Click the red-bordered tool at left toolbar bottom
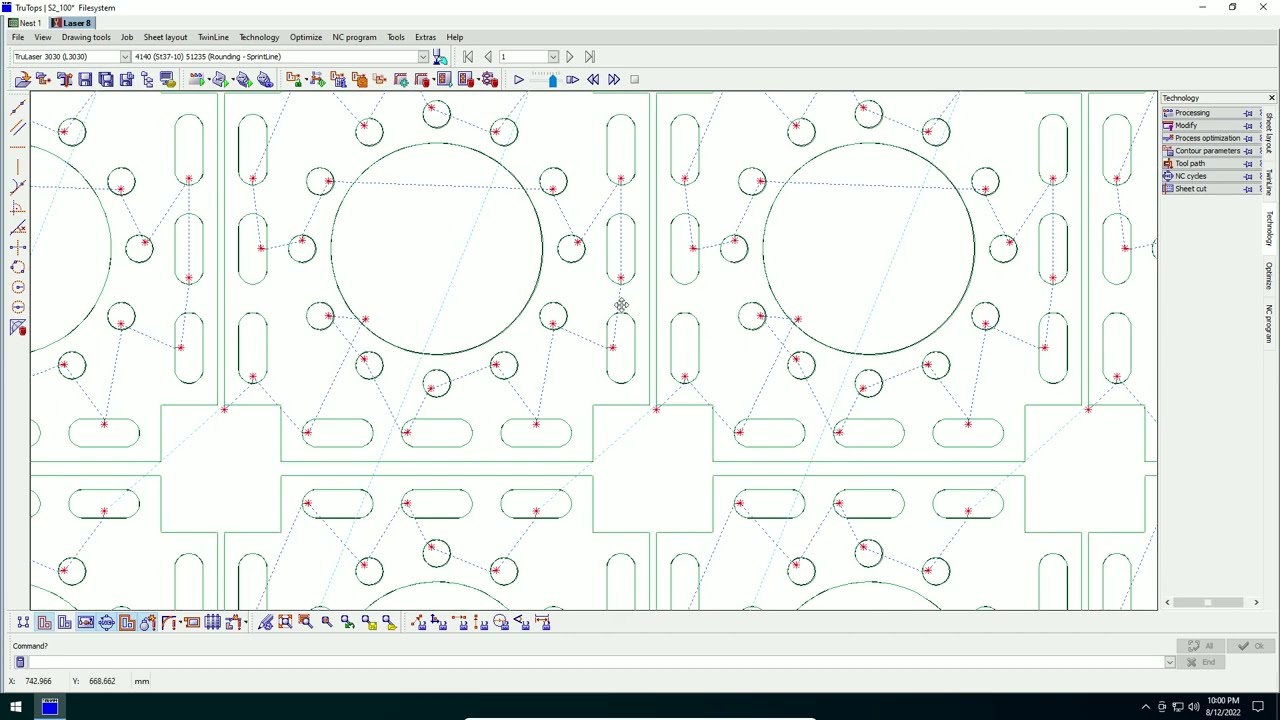 pos(18,327)
